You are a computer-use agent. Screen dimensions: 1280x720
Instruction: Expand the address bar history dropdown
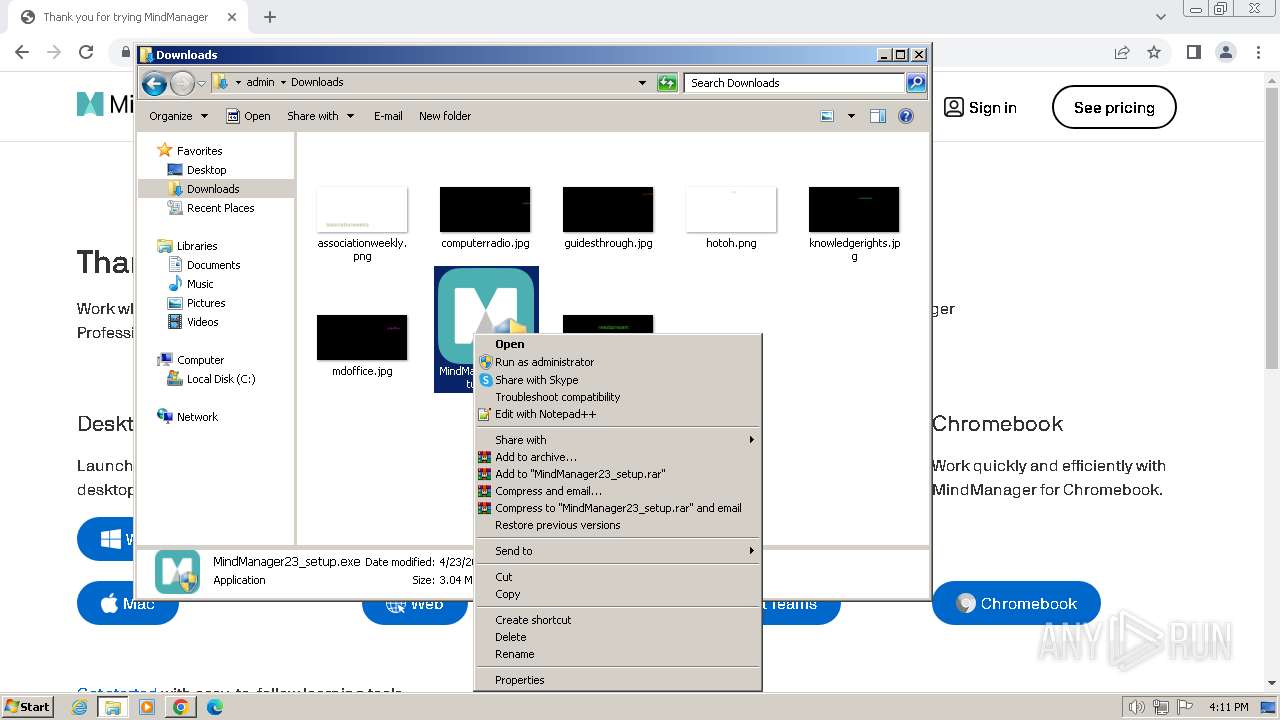pos(642,83)
